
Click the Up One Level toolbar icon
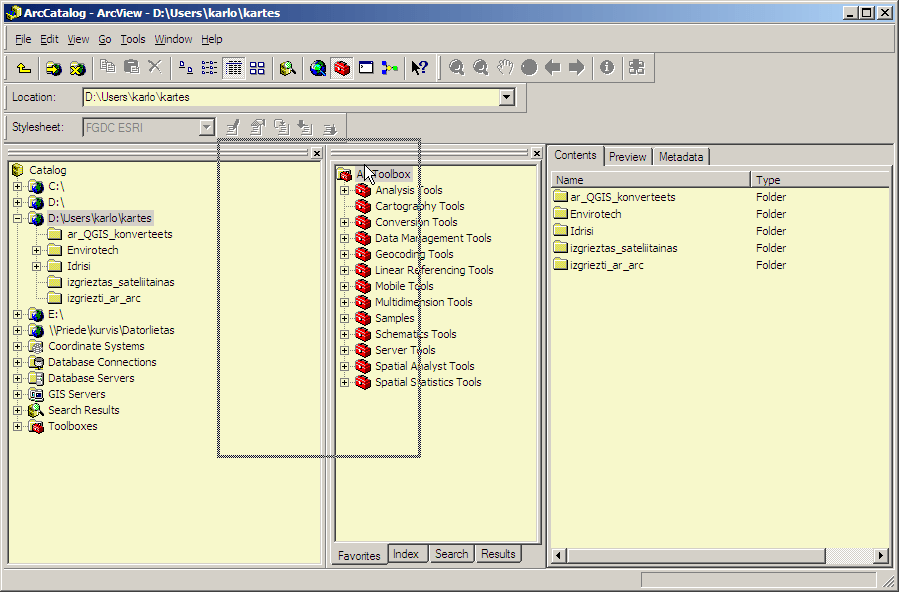pos(24,68)
